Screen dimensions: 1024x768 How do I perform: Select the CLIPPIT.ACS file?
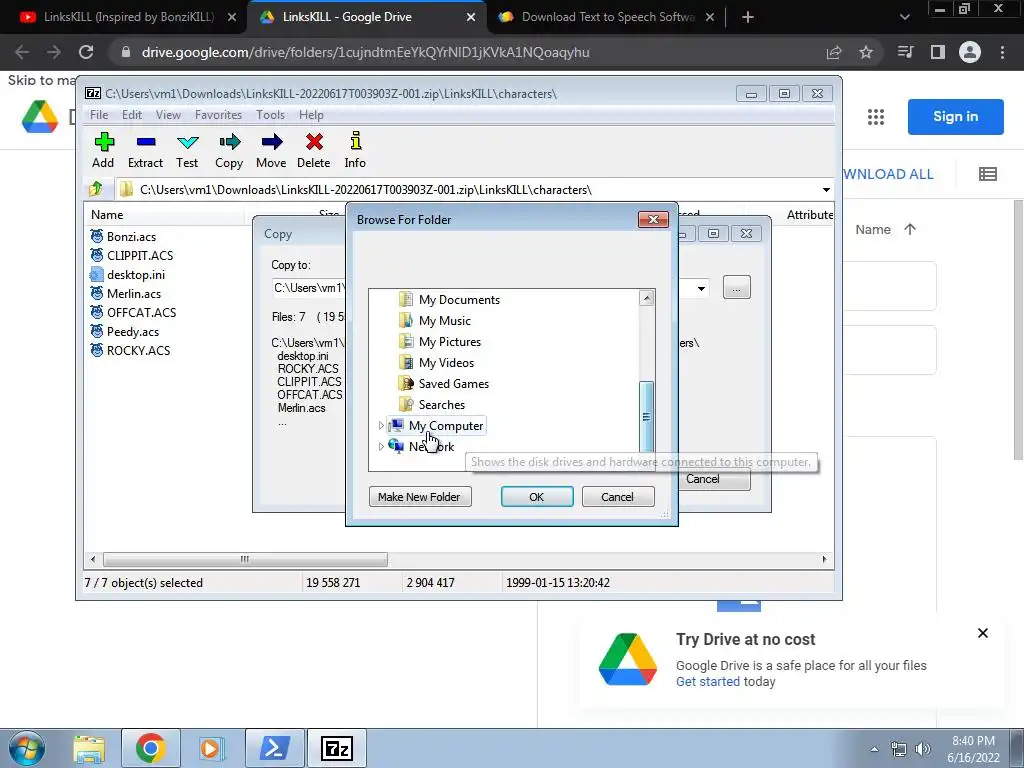[x=140, y=255]
